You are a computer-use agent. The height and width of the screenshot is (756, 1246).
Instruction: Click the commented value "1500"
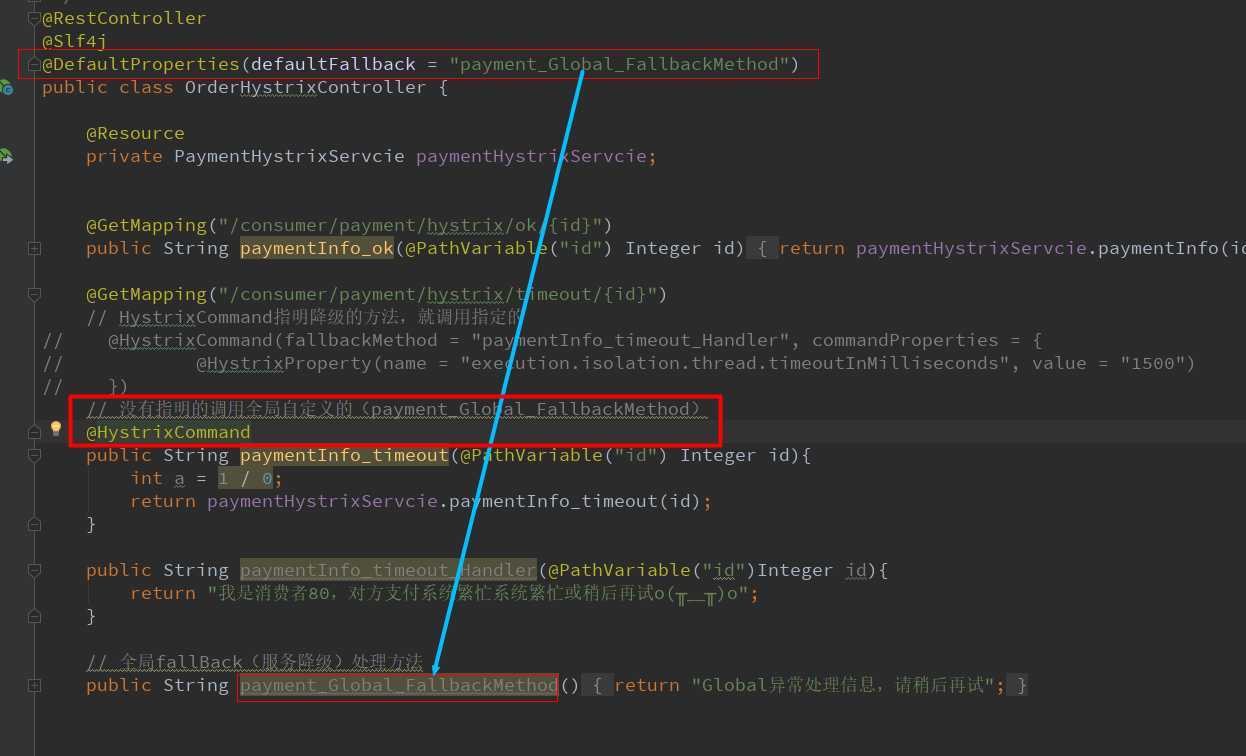[x=1152, y=363]
